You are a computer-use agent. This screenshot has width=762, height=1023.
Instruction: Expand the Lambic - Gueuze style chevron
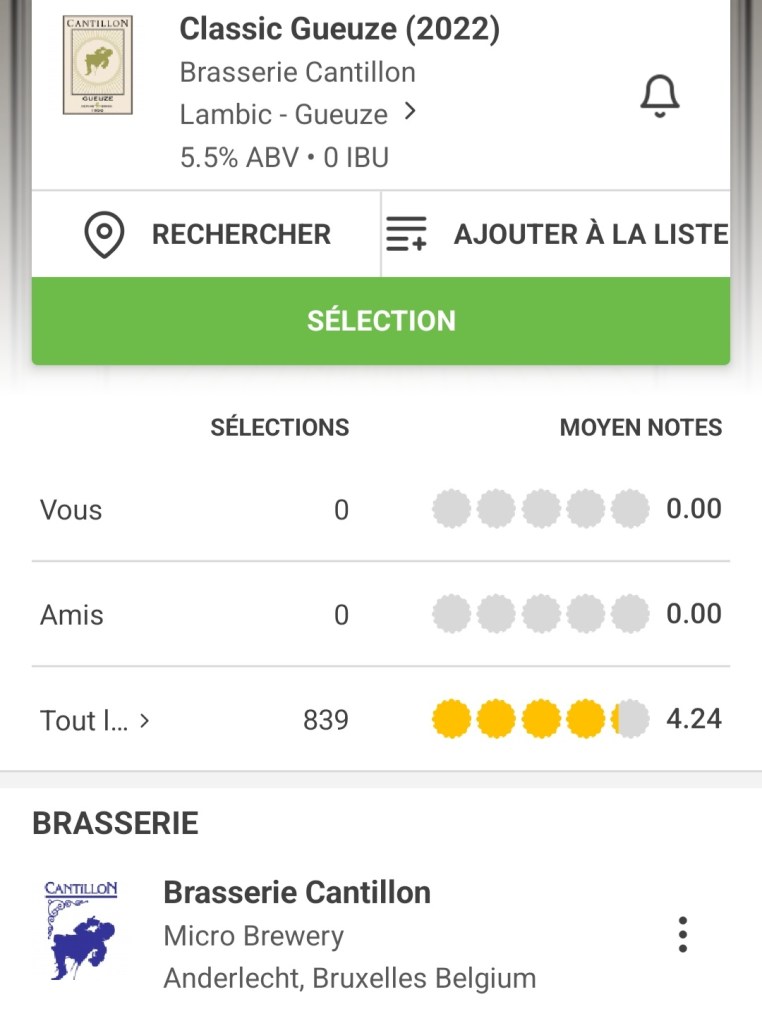click(x=409, y=112)
